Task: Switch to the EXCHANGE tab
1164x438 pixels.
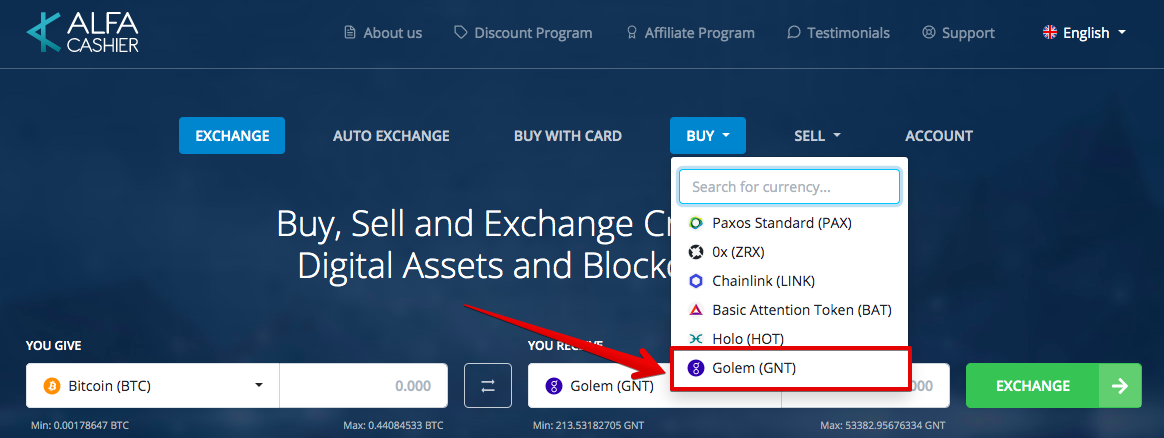Action: pyautogui.click(x=232, y=136)
